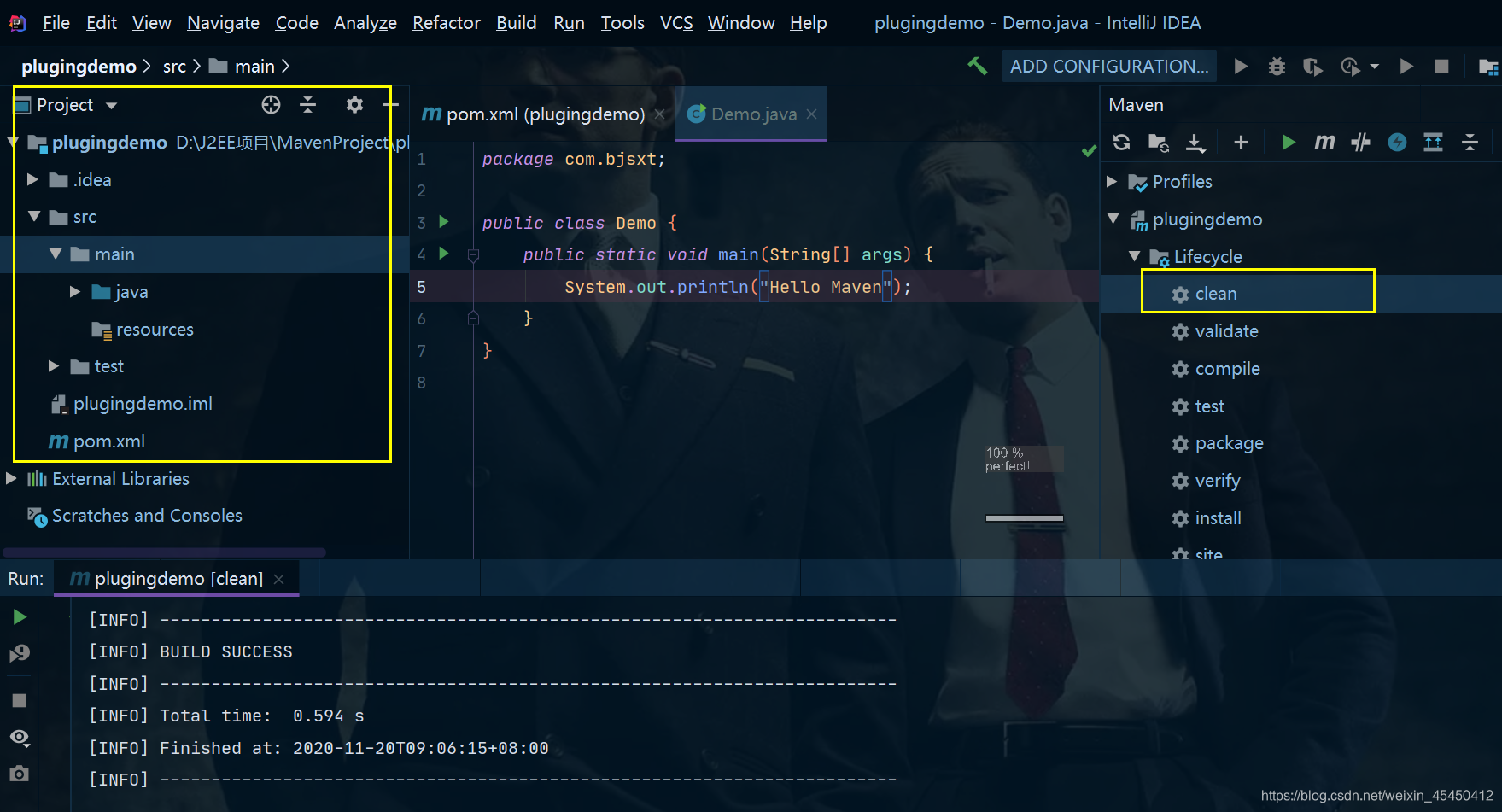Image resolution: width=1502 pixels, height=812 pixels.
Task: Close the Demo.java tab
Action: coord(811,114)
